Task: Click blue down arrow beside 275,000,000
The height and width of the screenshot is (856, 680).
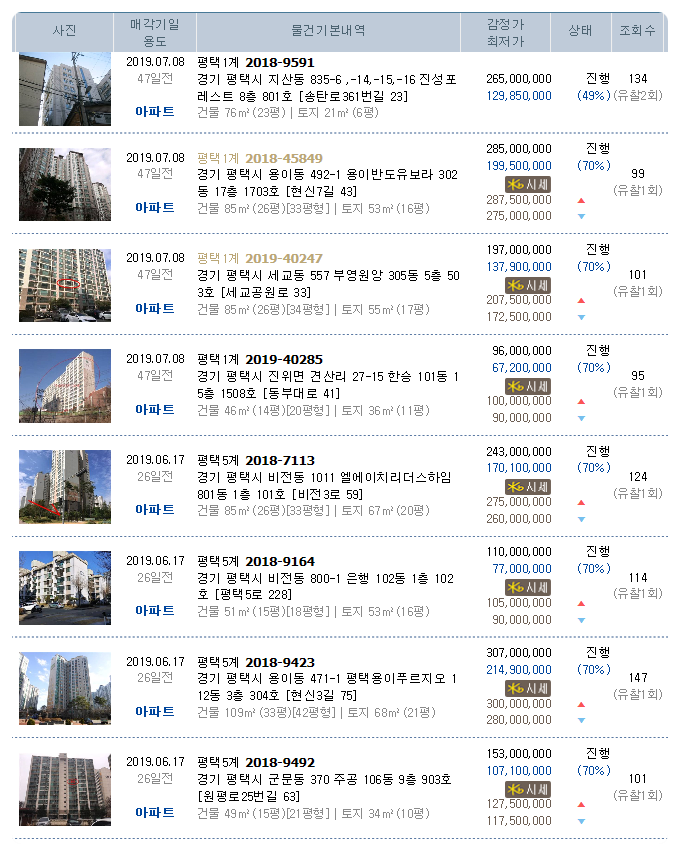Action: click(x=581, y=216)
